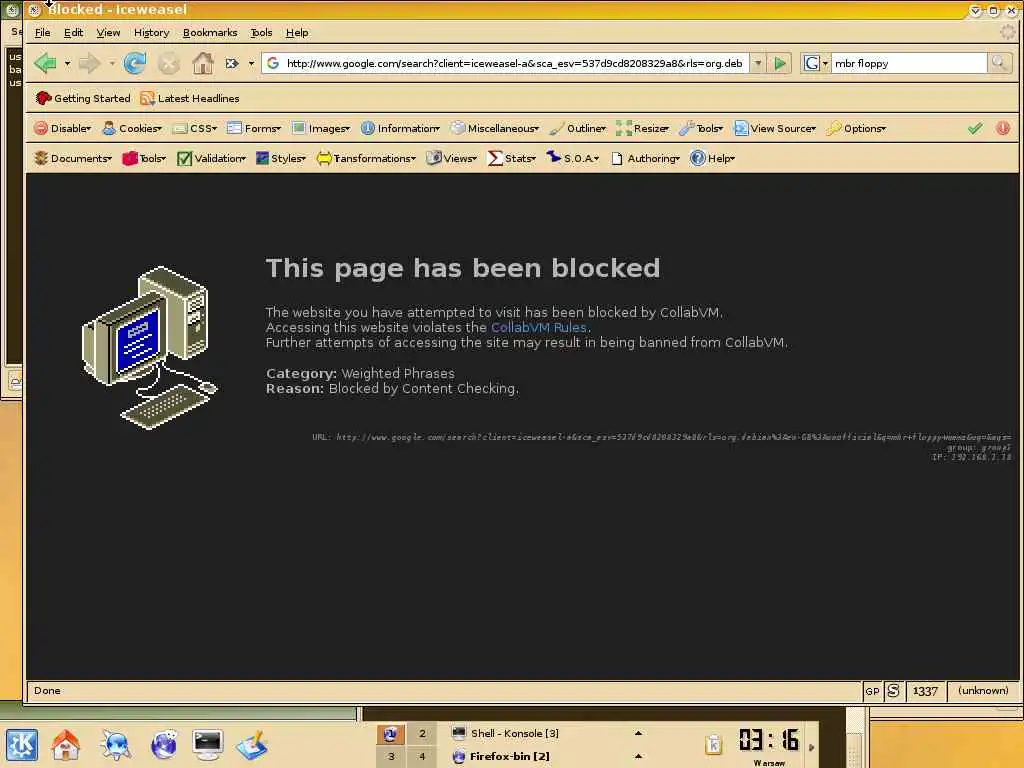Open the File menu
This screenshot has height=768, width=1024.
[42, 33]
